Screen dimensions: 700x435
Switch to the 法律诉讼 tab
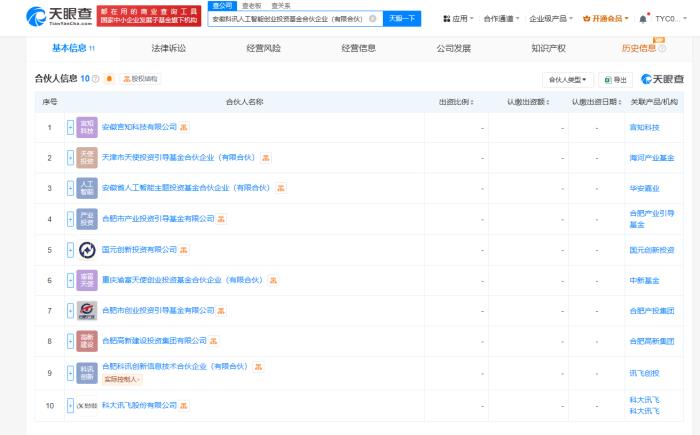168,48
